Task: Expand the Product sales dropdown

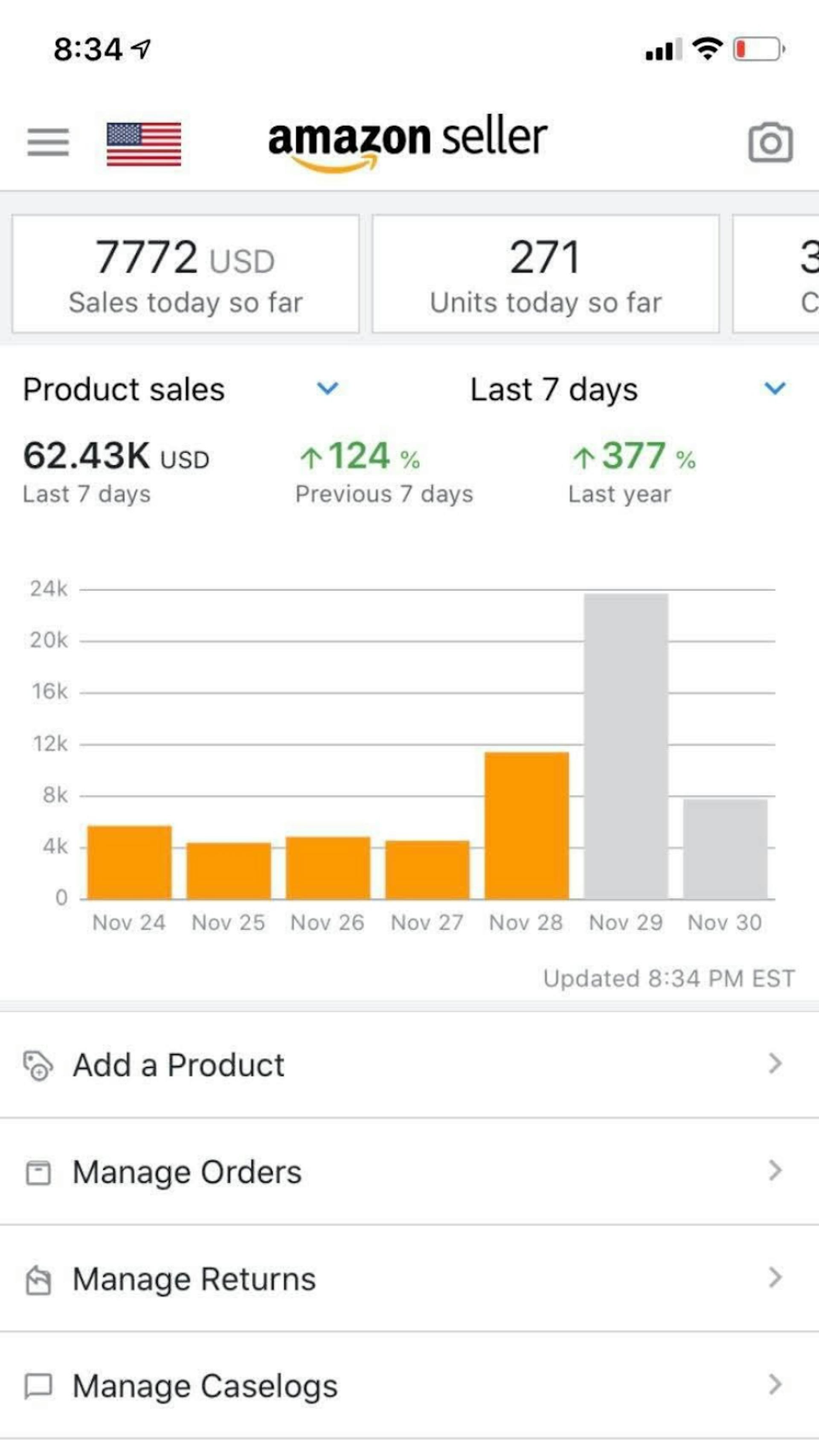Action: tap(327, 388)
